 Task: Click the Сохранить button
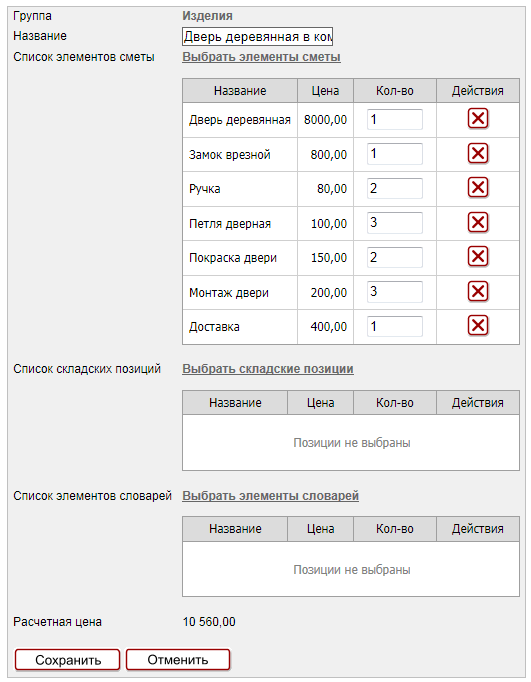click(67, 660)
